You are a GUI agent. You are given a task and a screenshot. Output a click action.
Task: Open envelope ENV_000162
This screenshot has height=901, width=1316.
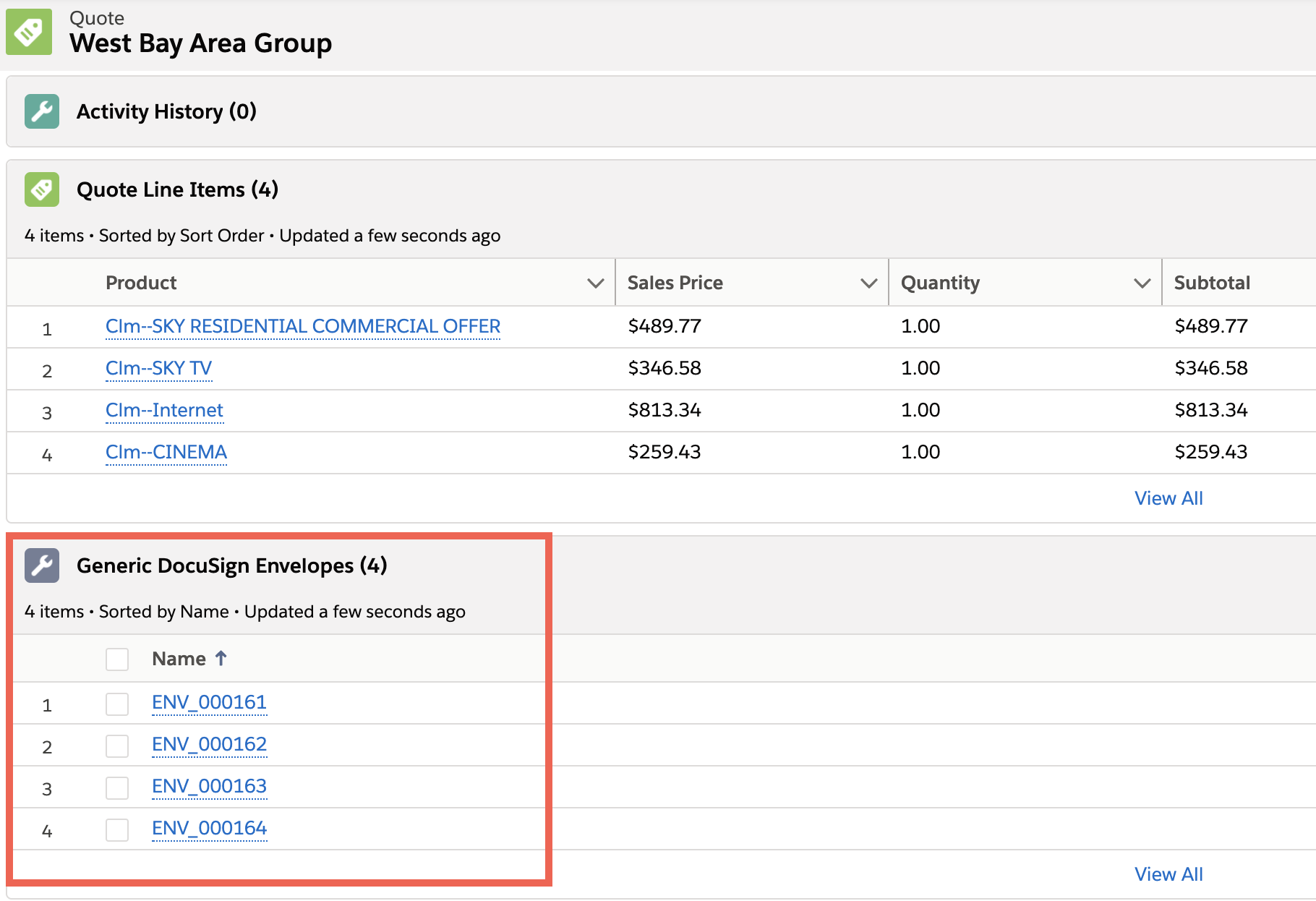[209, 744]
